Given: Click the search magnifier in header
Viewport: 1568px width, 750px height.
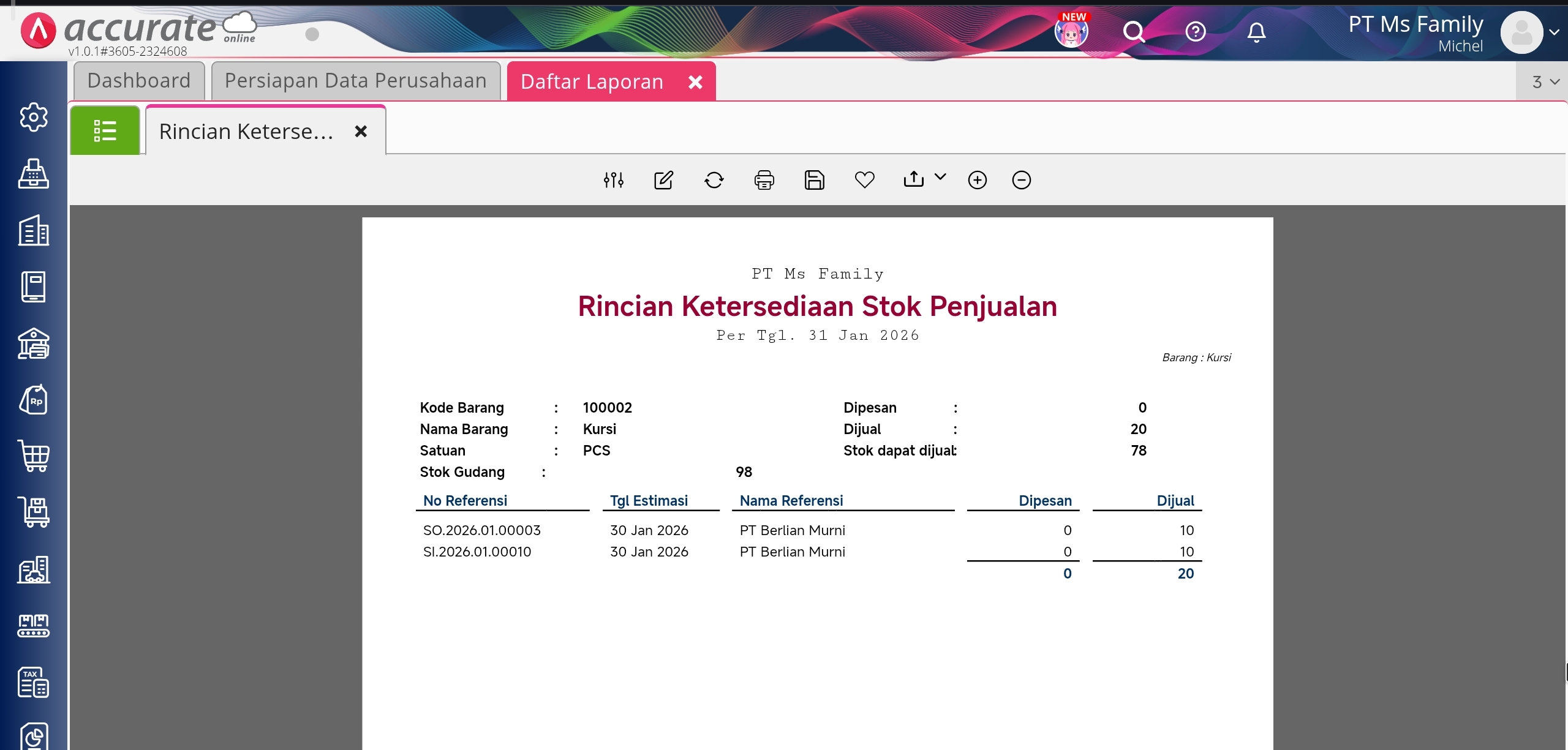Looking at the screenshot, I should click(x=1134, y=32).
